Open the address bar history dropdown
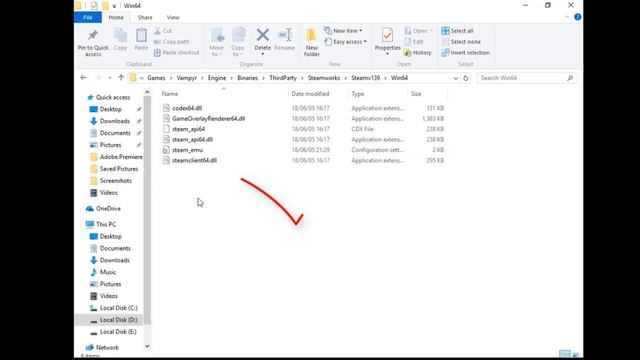The image size is (640, 360). (x=456, y=78)
